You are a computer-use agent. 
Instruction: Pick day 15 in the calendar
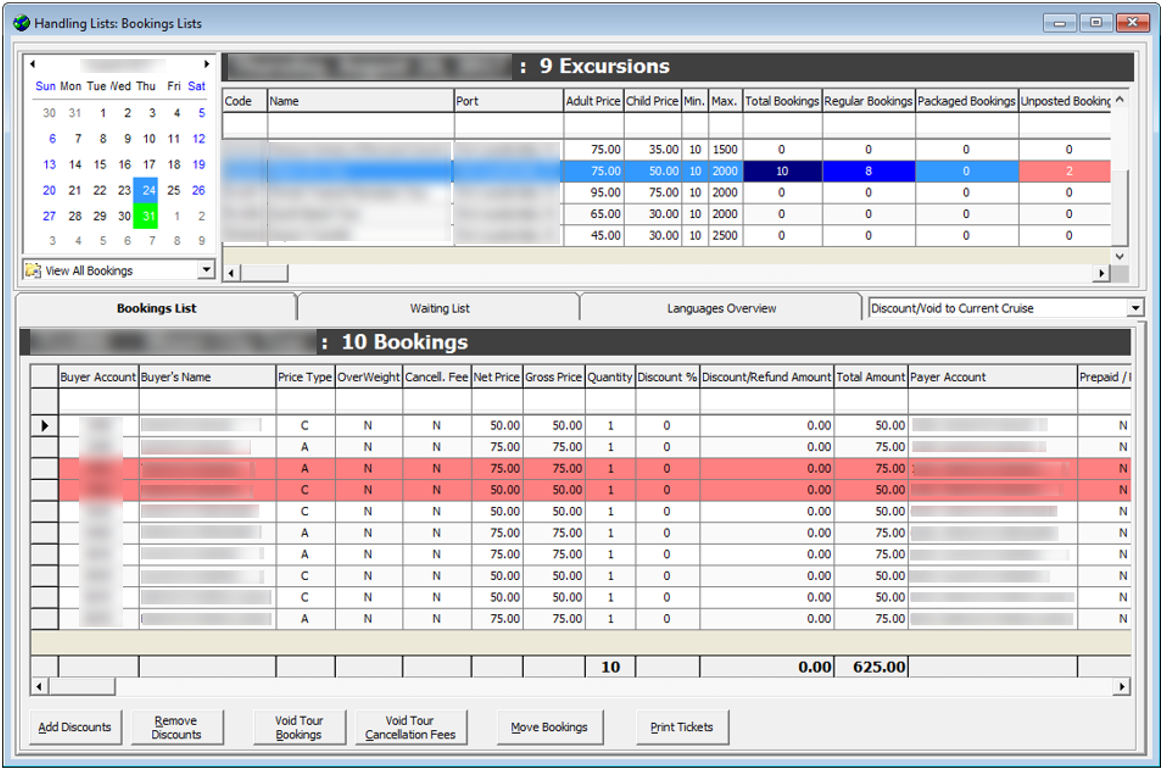pos(100,164)
